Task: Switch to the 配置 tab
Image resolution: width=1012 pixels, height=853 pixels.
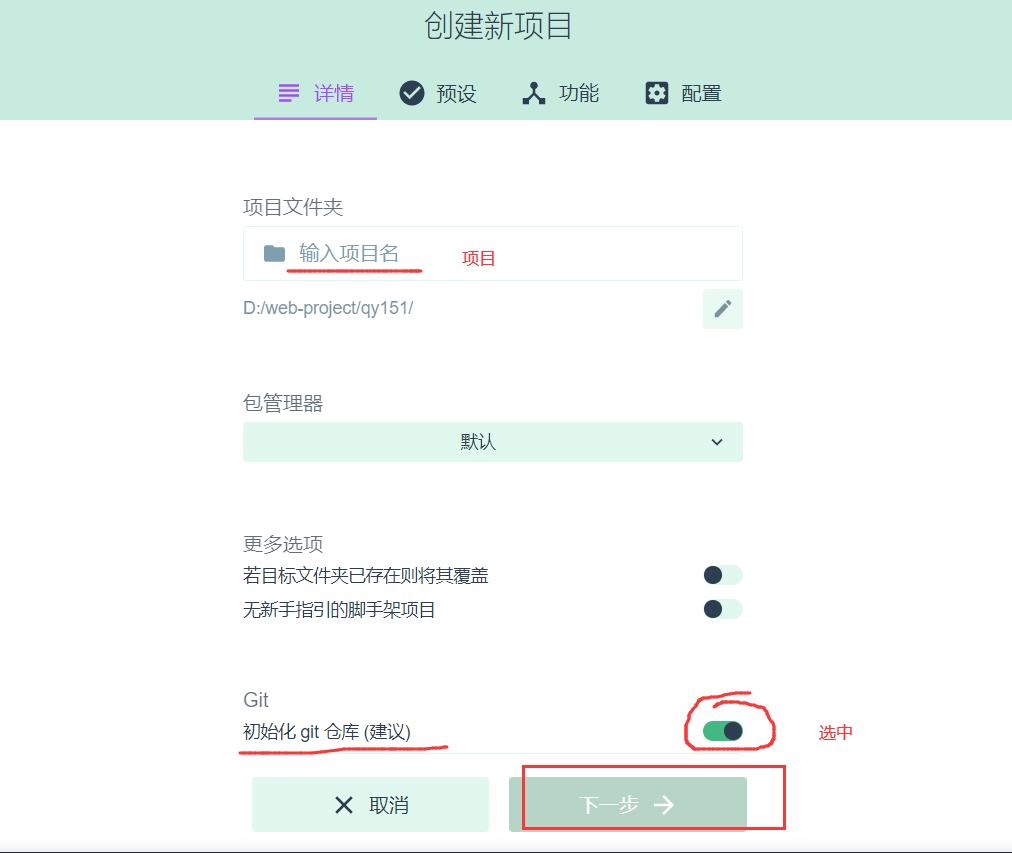Action: click(x=683, y=94)
